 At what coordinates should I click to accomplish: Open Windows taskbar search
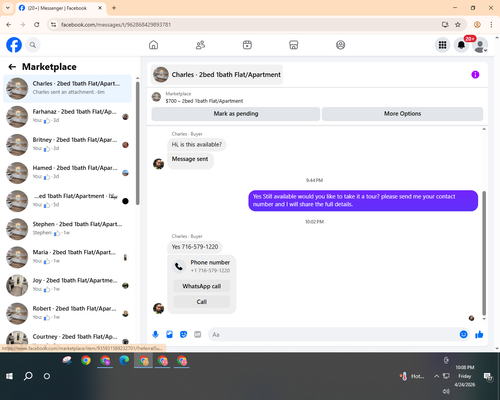[x=28, y=376]
